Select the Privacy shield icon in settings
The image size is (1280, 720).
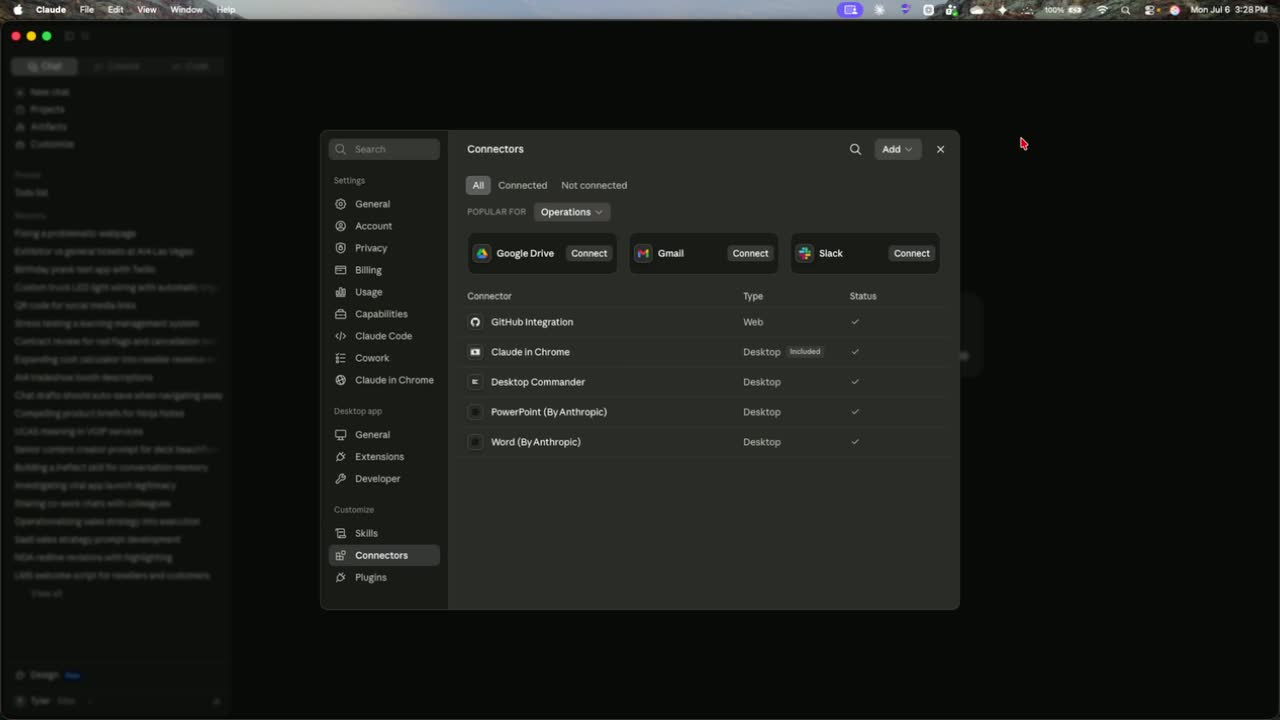coord(341,248)
